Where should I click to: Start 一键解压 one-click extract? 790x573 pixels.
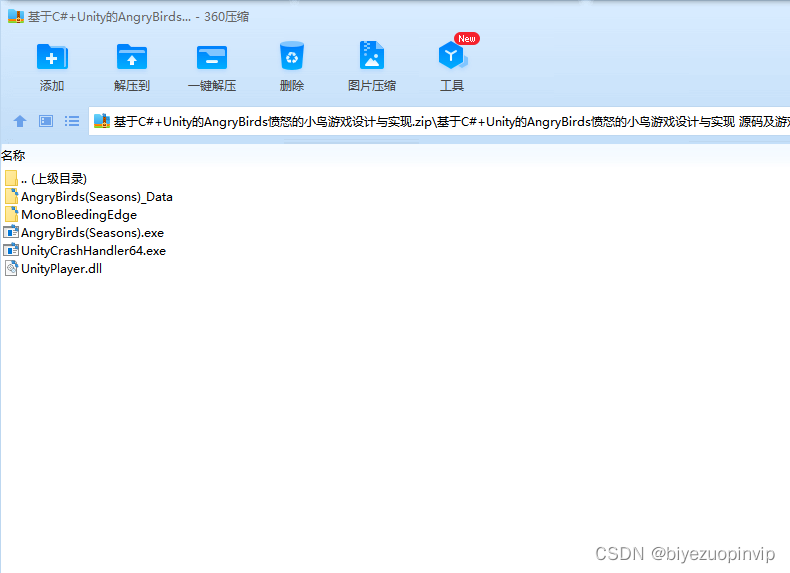tap(212, 57)
